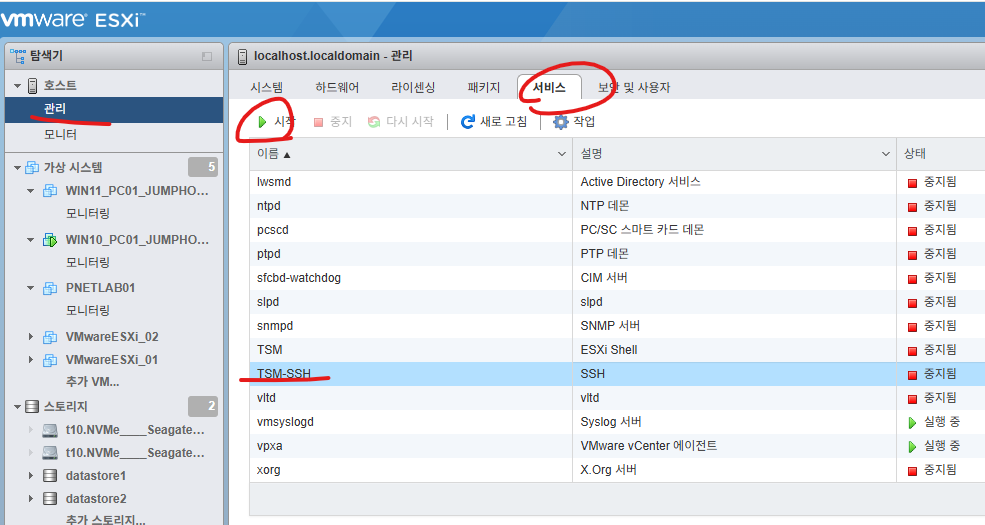Select the snmpd service row

coord(617,326)
